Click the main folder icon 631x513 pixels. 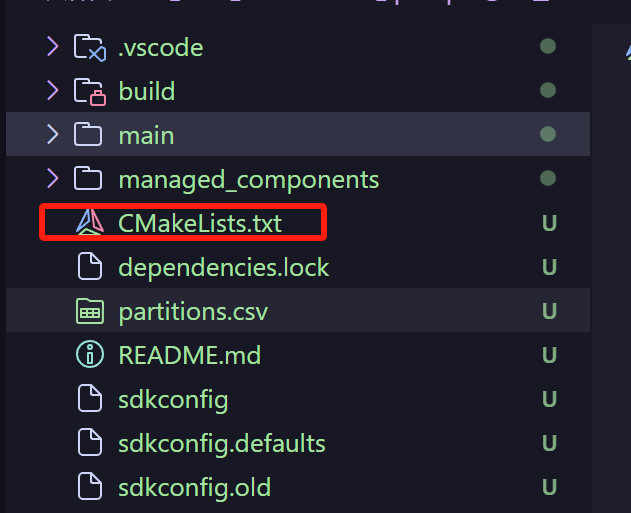coord(89,135)
